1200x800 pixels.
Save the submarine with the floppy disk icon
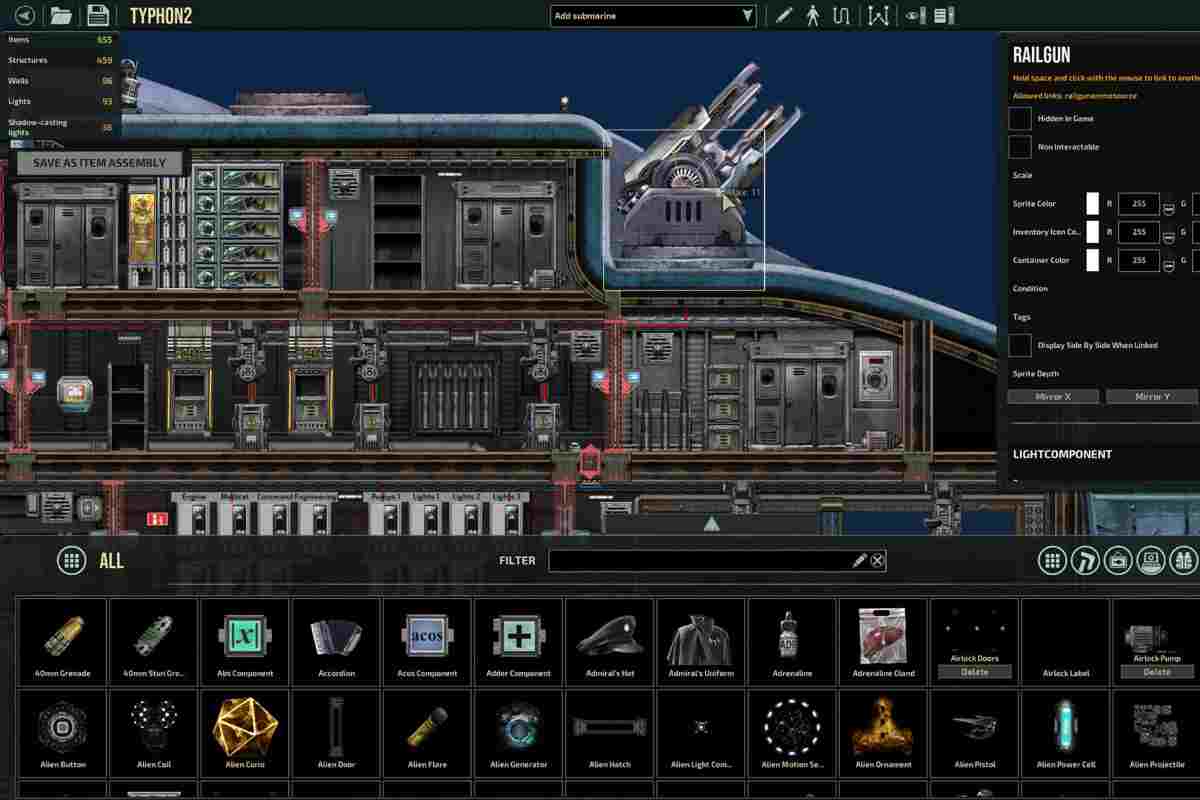pyautogui.click(x=97, y=15)
